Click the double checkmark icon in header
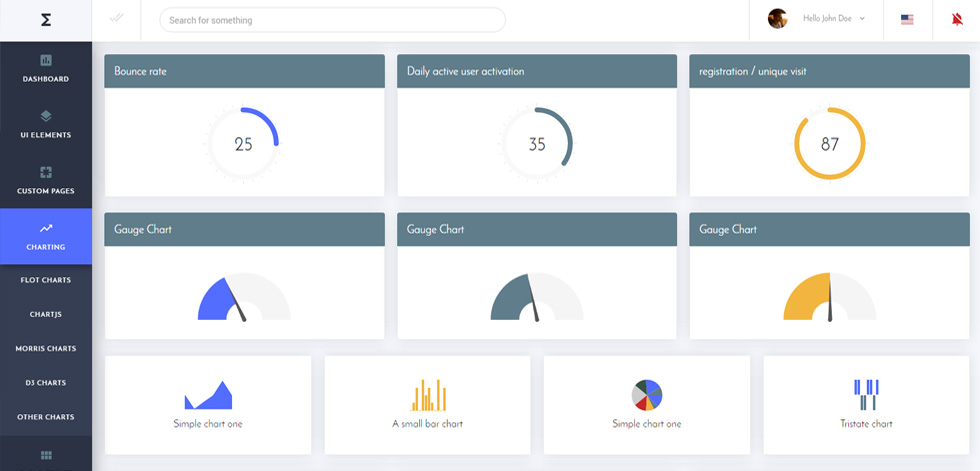 point(116,18)
